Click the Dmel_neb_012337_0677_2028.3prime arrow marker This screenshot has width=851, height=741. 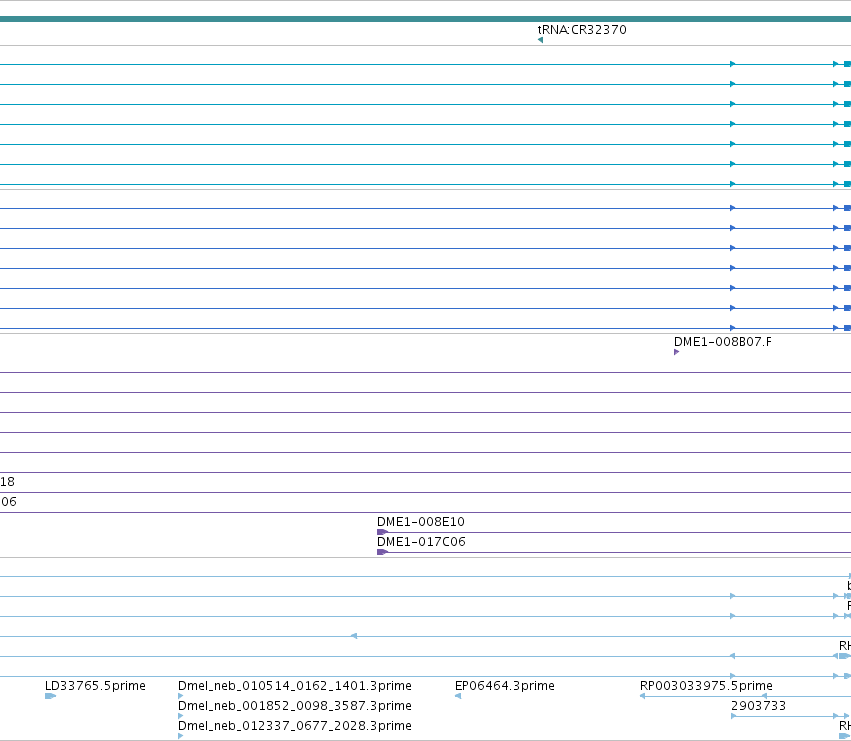(x=181, y=737)
